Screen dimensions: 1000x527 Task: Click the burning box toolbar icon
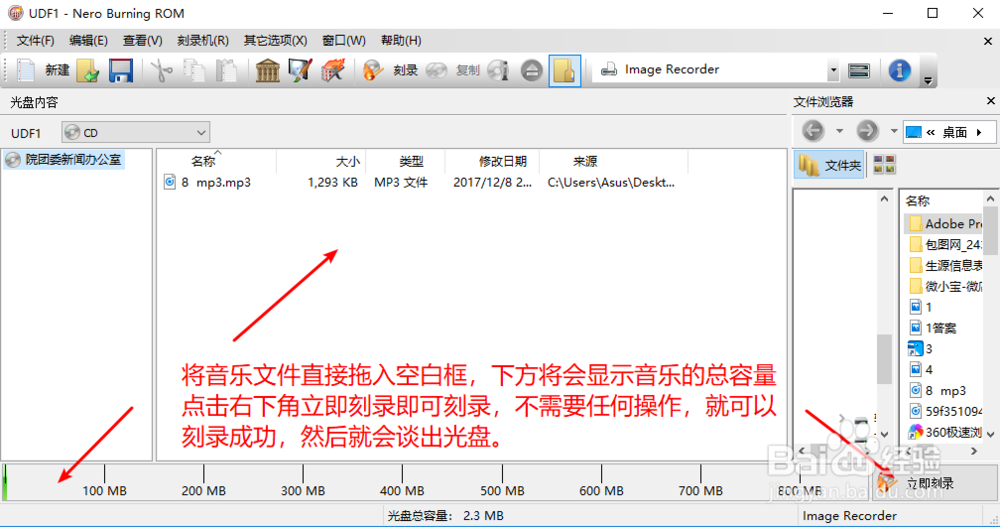point(332,70)
